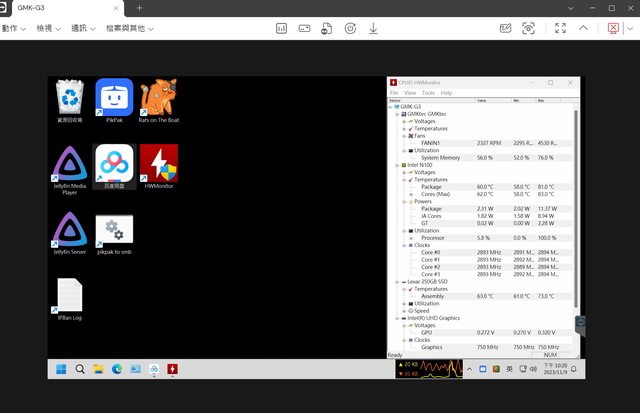Screen dimensions: 640x413
Task: Open the View menu in HWMonitor
Action: [x=410, y=92]
